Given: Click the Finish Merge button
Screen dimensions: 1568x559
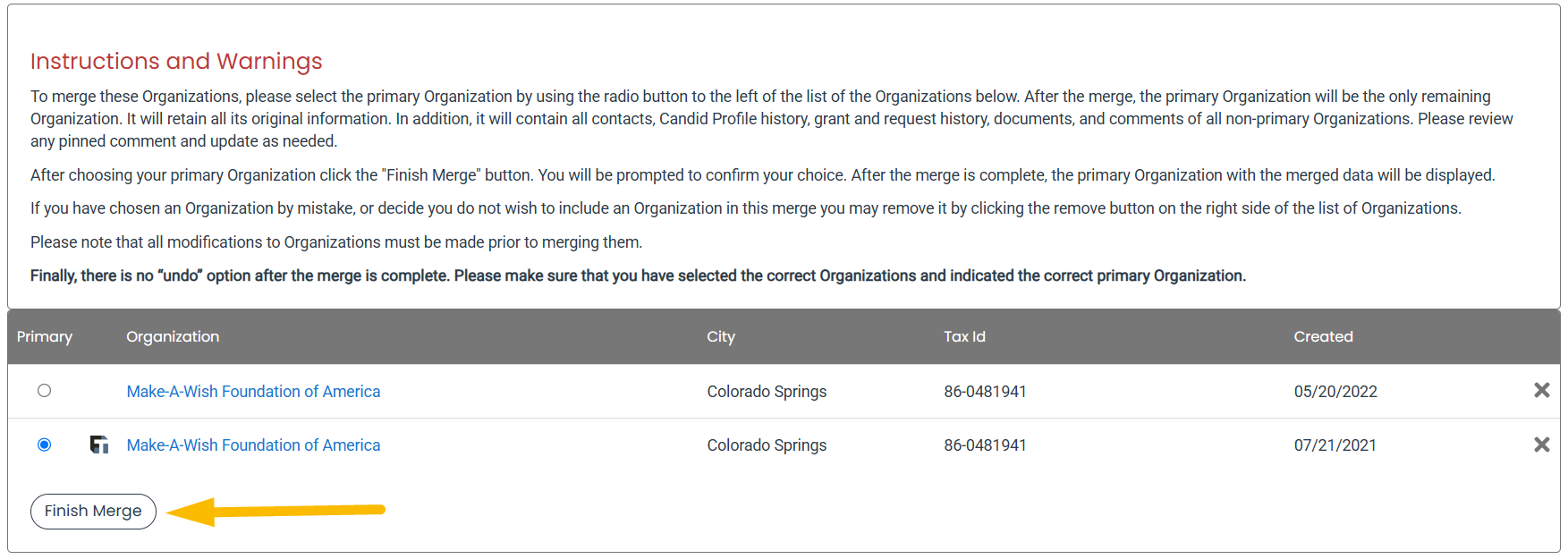Looking at the screenshot, I should (93, 512).
